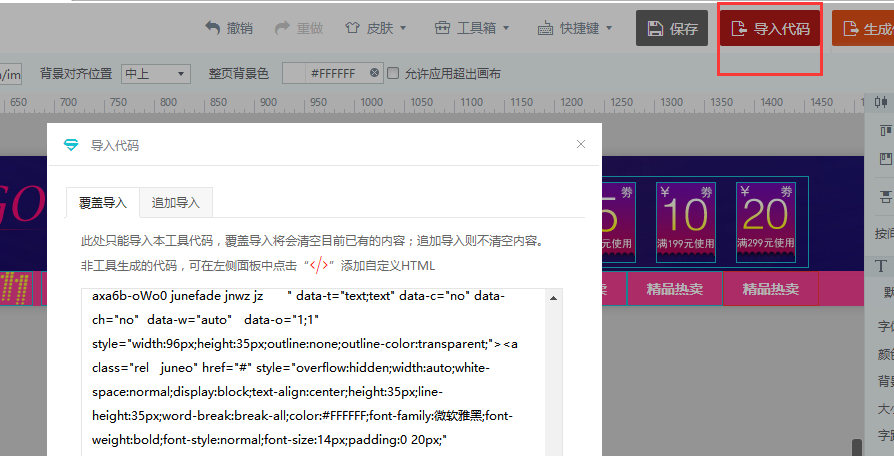The width and height of the screenshot is (894, 456).
Task: Open the 工具箱 (toolbox) dropdown menu
Action: click(472, 28)
